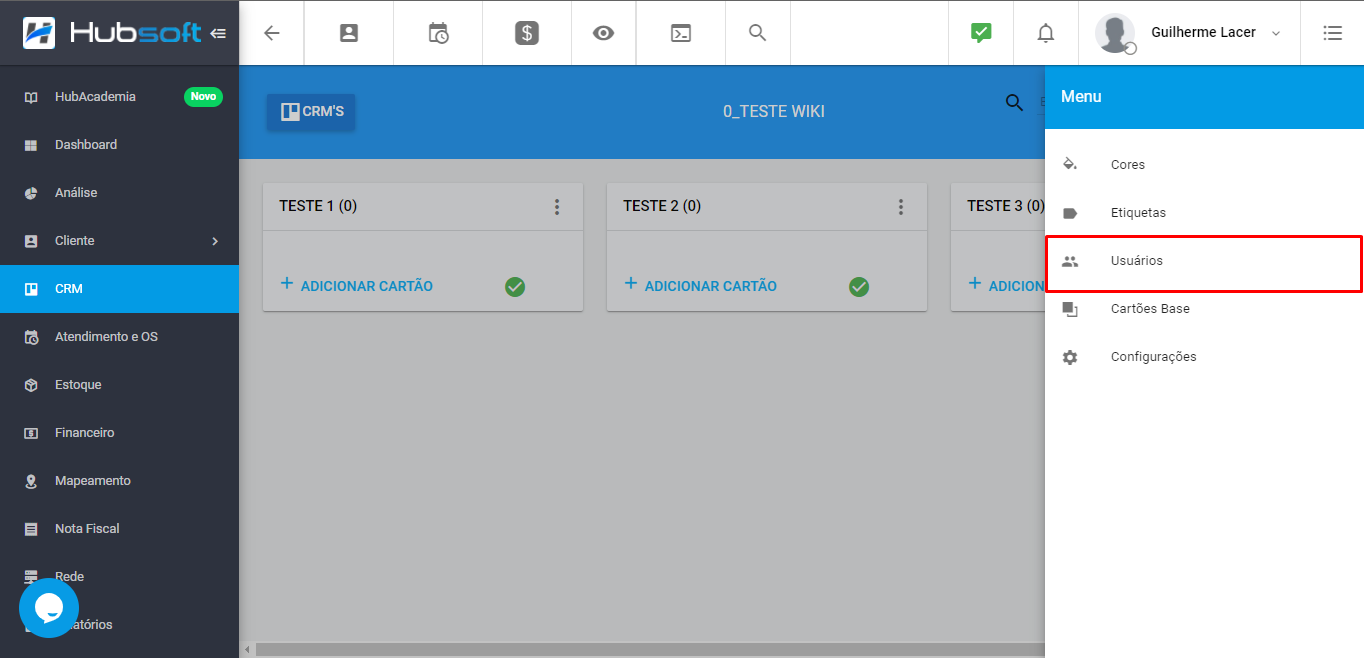
Task: Click the Hubsoft logo
Action: [x=112, y=33]
